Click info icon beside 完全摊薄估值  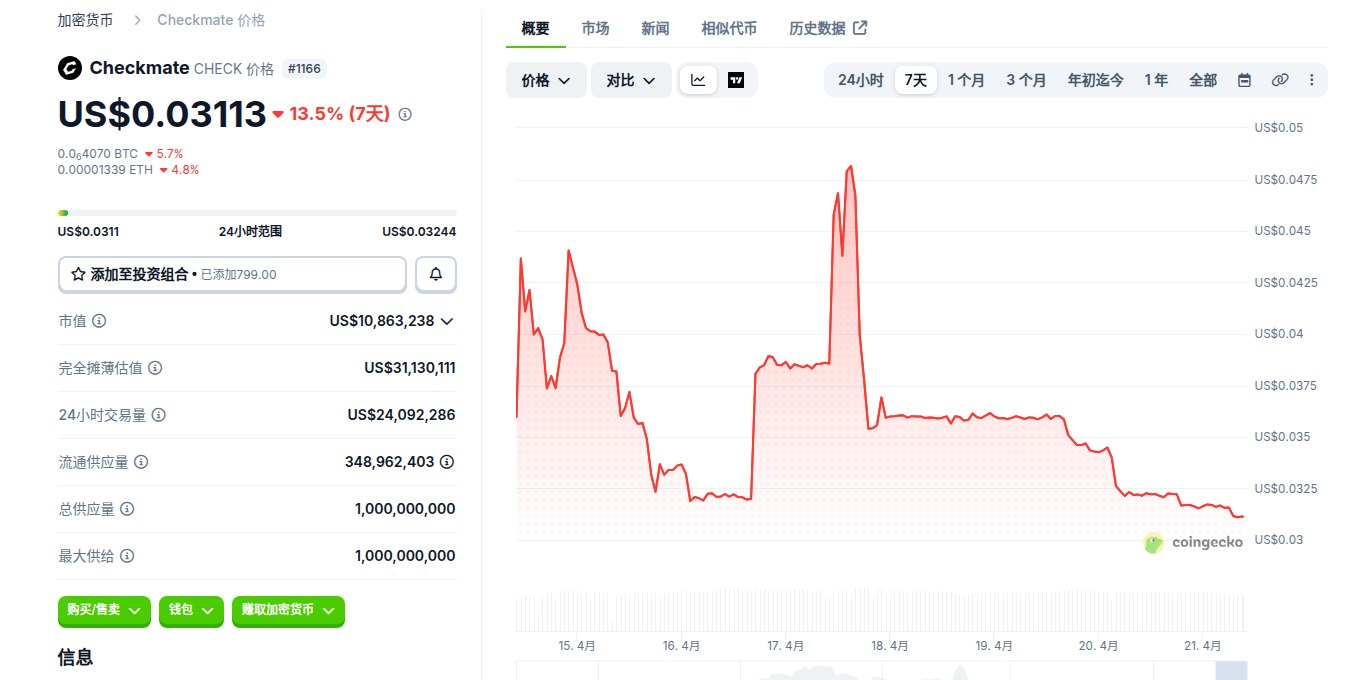155,368
